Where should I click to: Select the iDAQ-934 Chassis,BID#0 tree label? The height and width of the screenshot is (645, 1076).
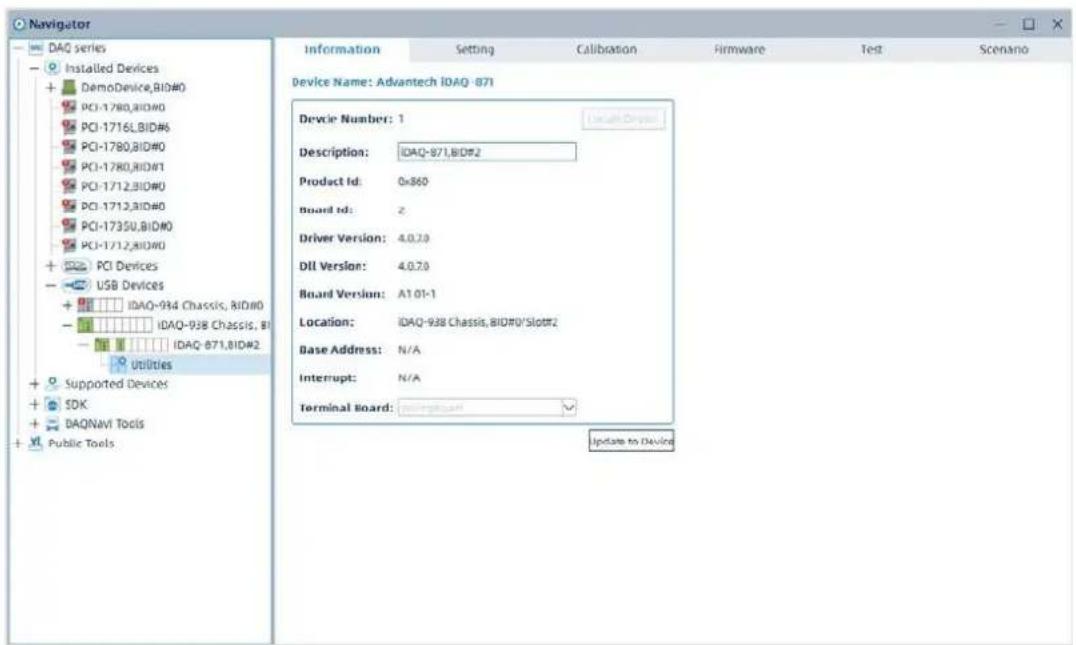point(196,305)
